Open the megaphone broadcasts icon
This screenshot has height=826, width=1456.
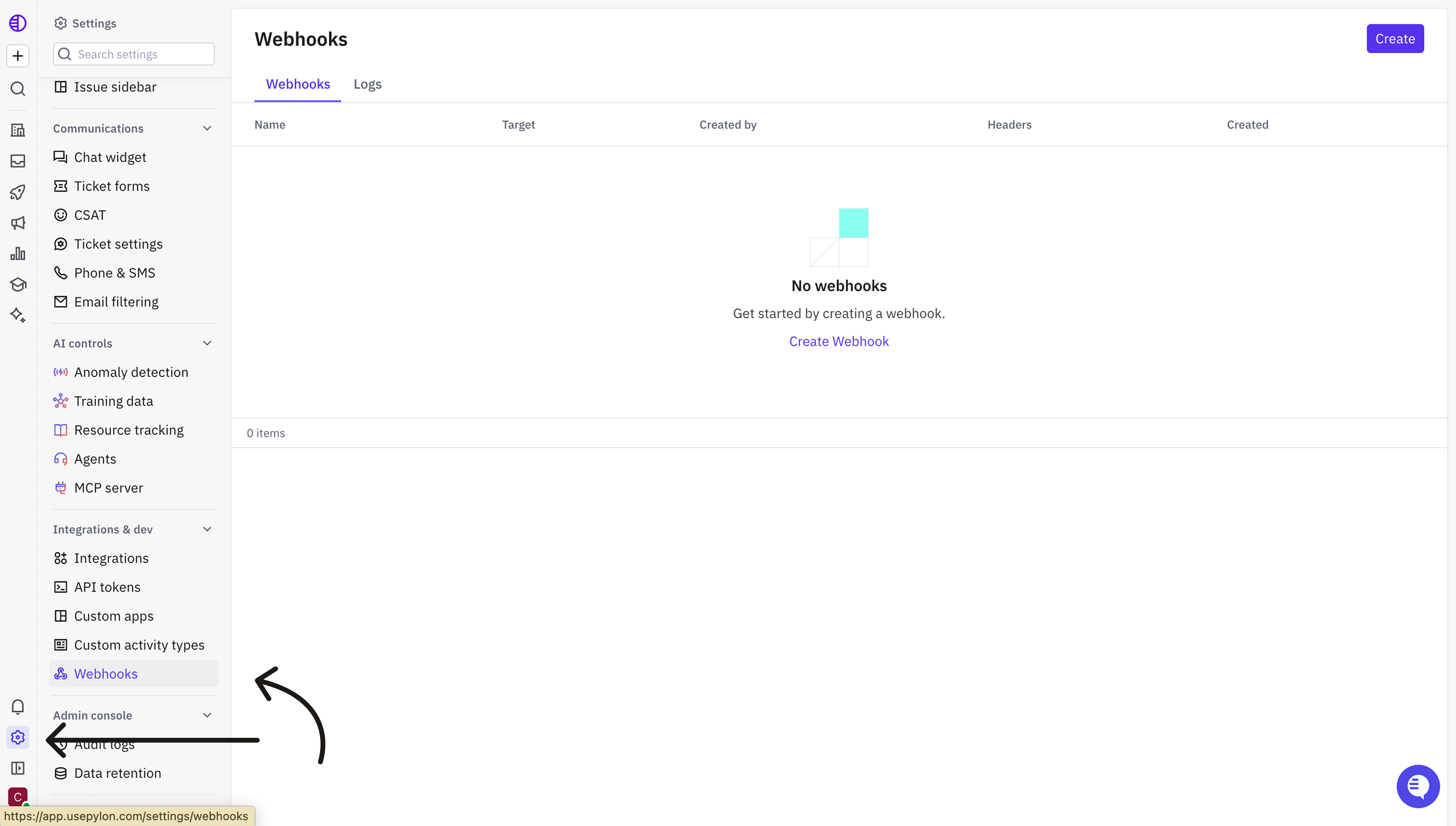18,223
